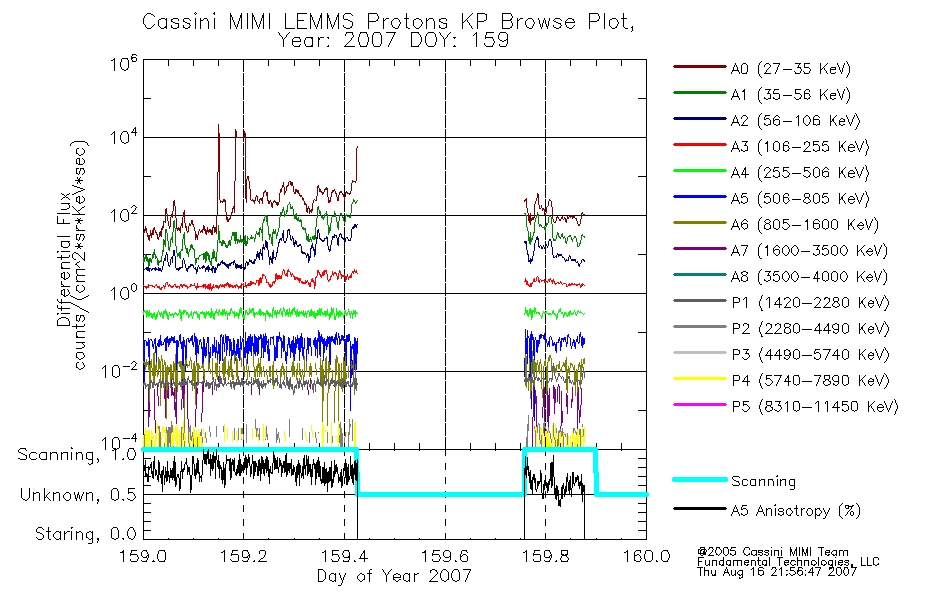
Task: Click the A1 (35-56 KeV) legend label
Action: pyautogui.click(x=791, y=95)
